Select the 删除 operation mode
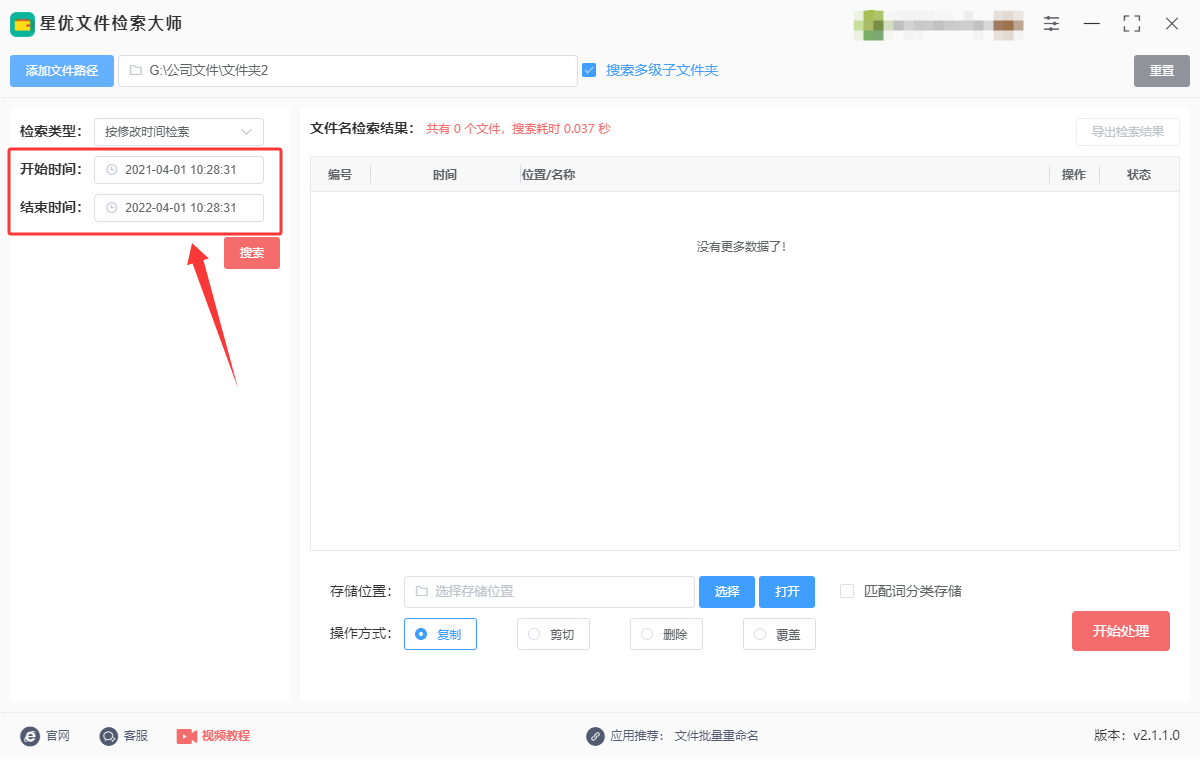 (666, 634)
